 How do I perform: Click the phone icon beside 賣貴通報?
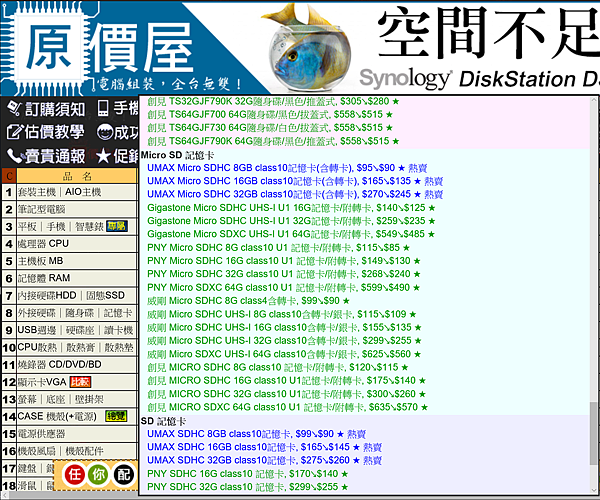click(15, 156)
